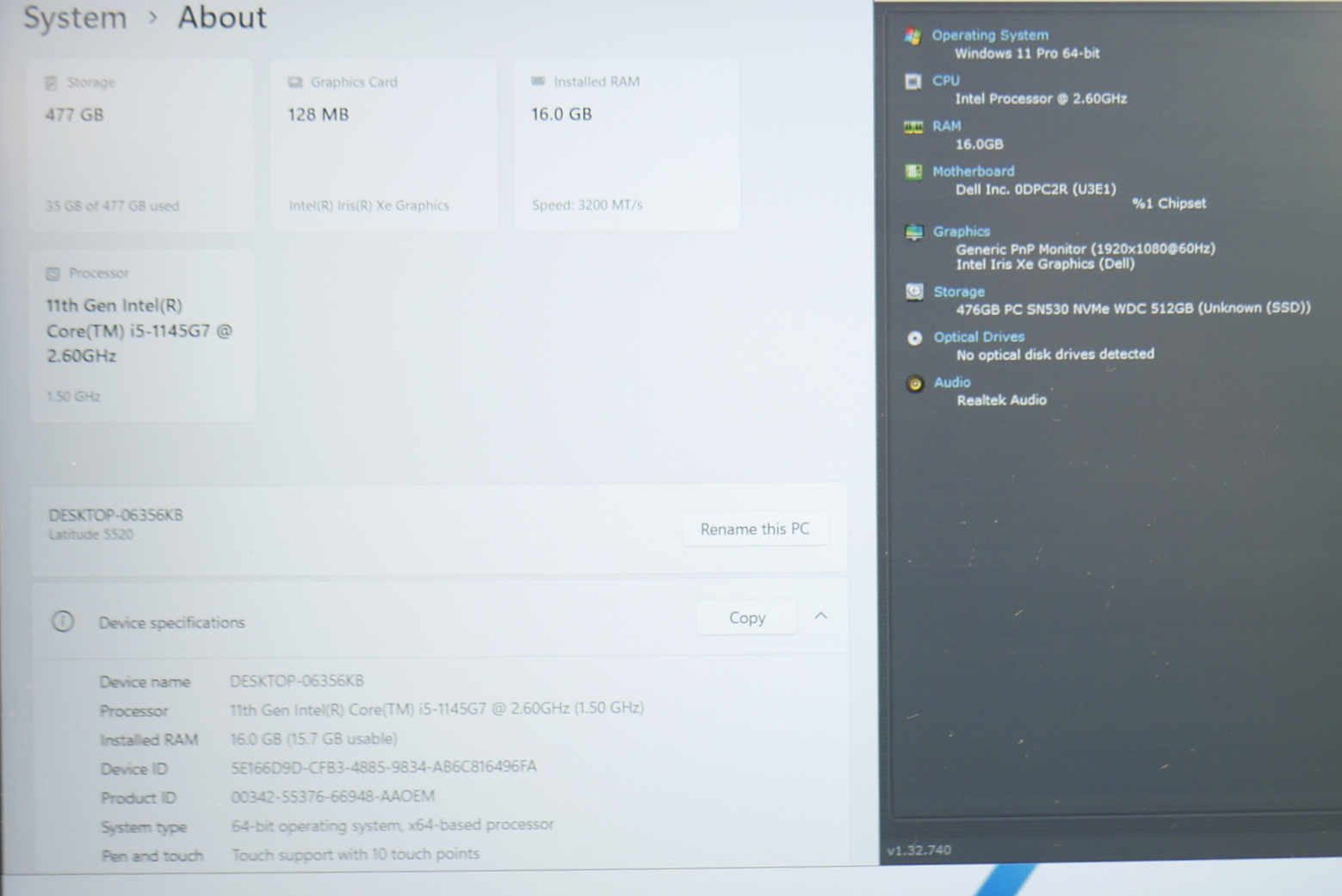This screenshot has height=896, width=1342.
Task: Click the Storage drive icon in Speccy
Action: tap(914, 292)
